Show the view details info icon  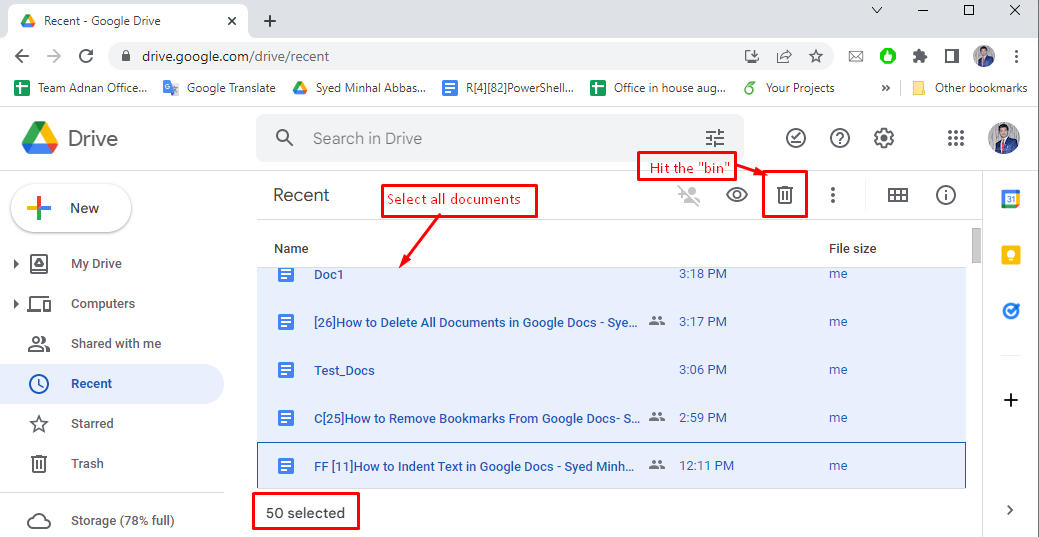pyautogui.click(x=946, y=195)
